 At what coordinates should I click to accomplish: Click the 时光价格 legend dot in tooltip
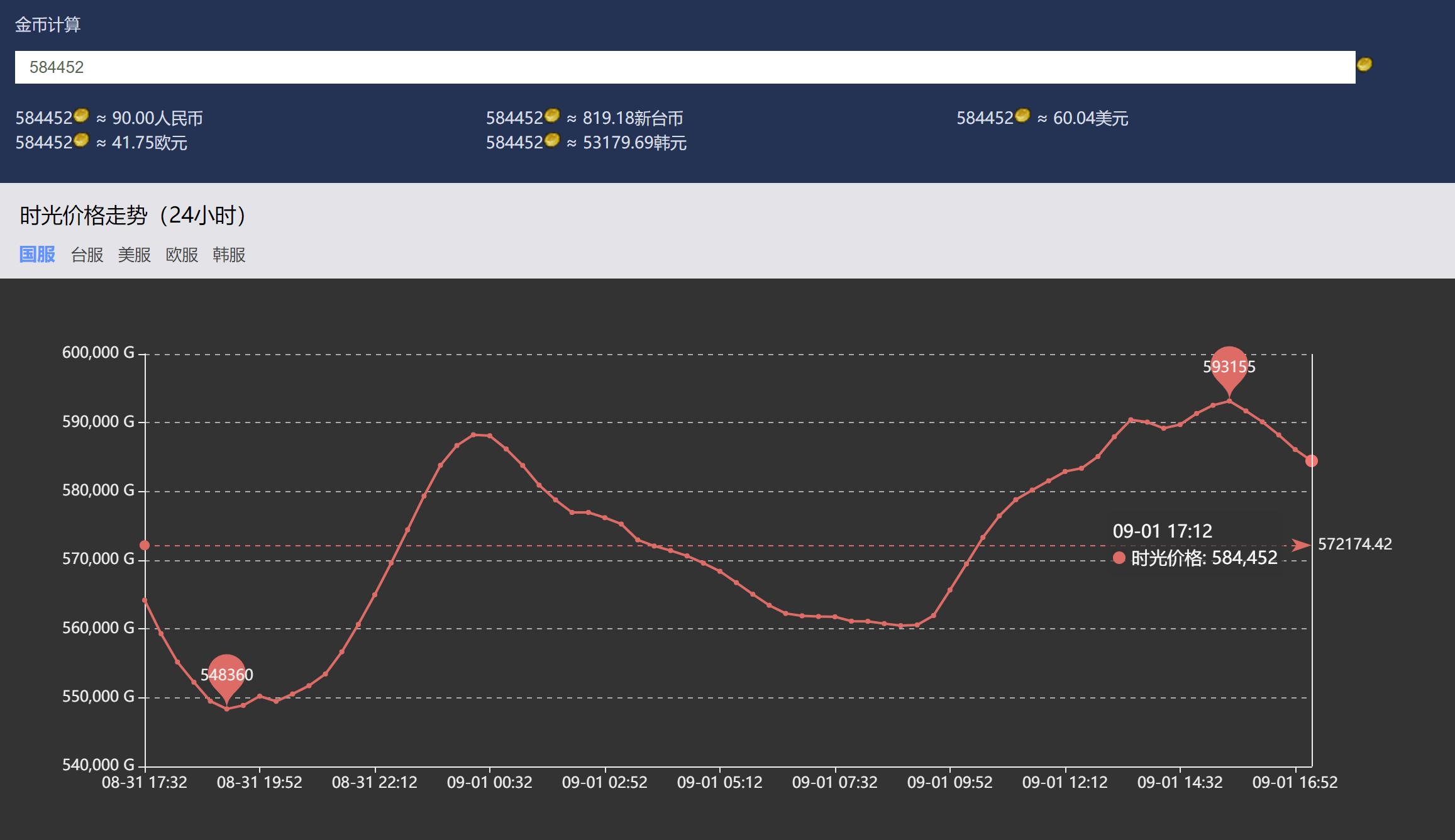coord(1119,558)
